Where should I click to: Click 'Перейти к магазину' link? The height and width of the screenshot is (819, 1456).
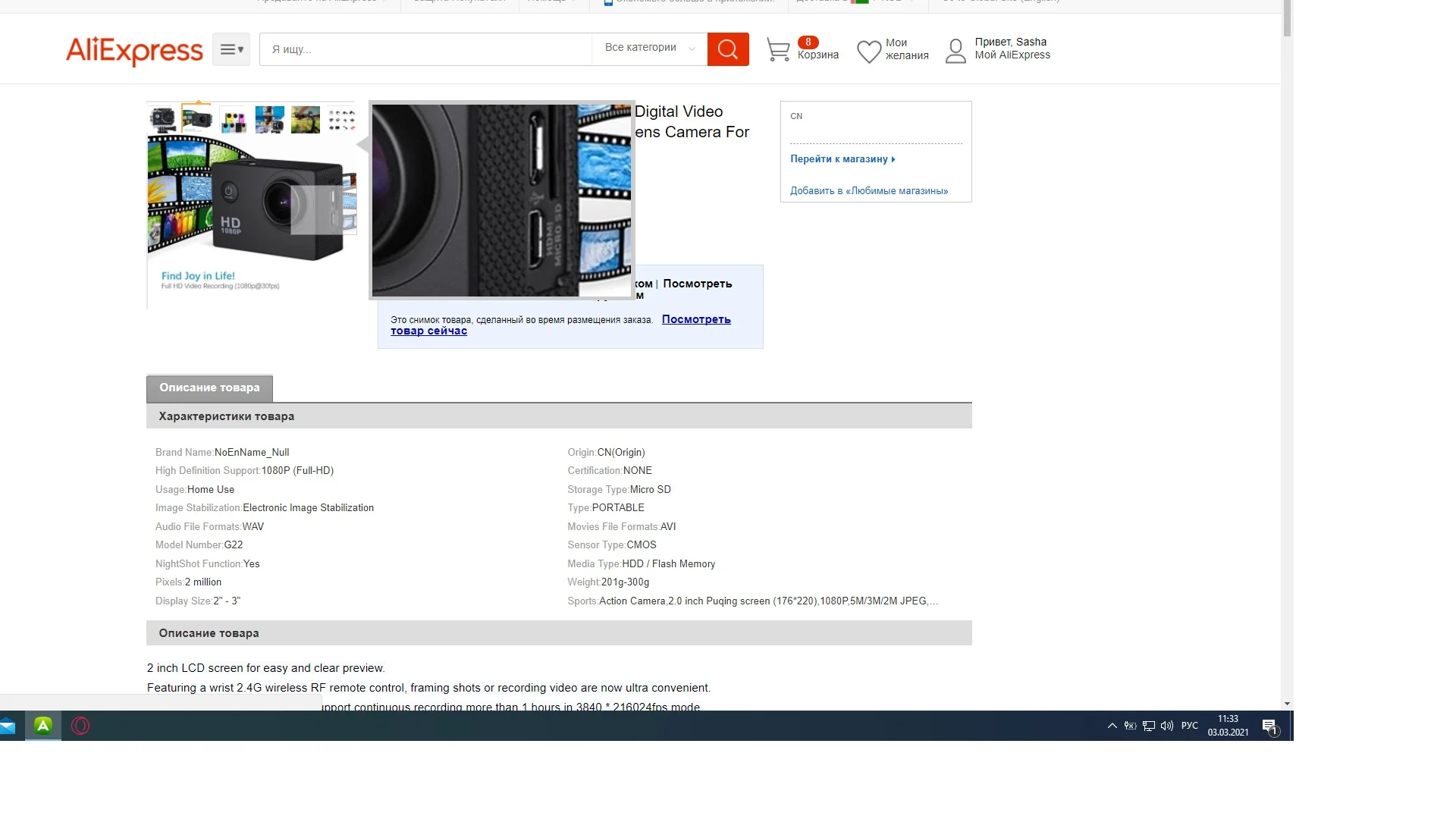coord(842,159)
